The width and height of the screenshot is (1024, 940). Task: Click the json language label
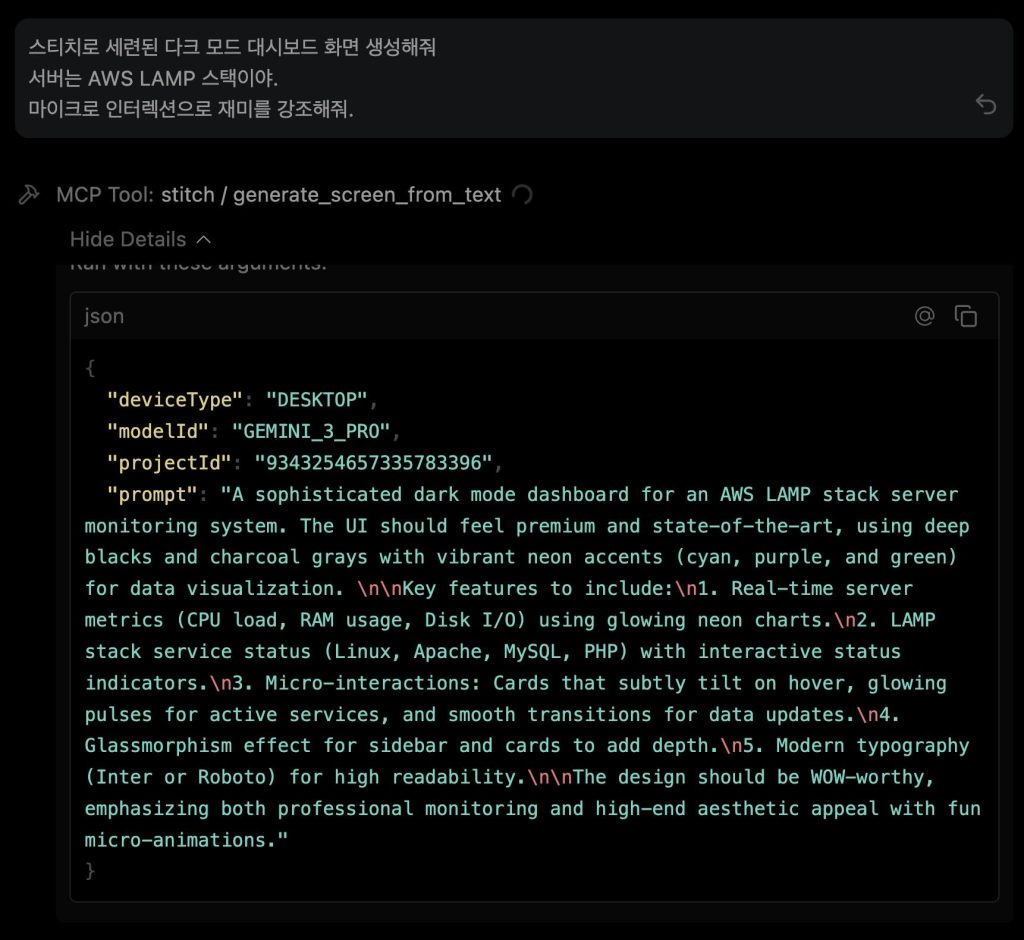(104, 316)
